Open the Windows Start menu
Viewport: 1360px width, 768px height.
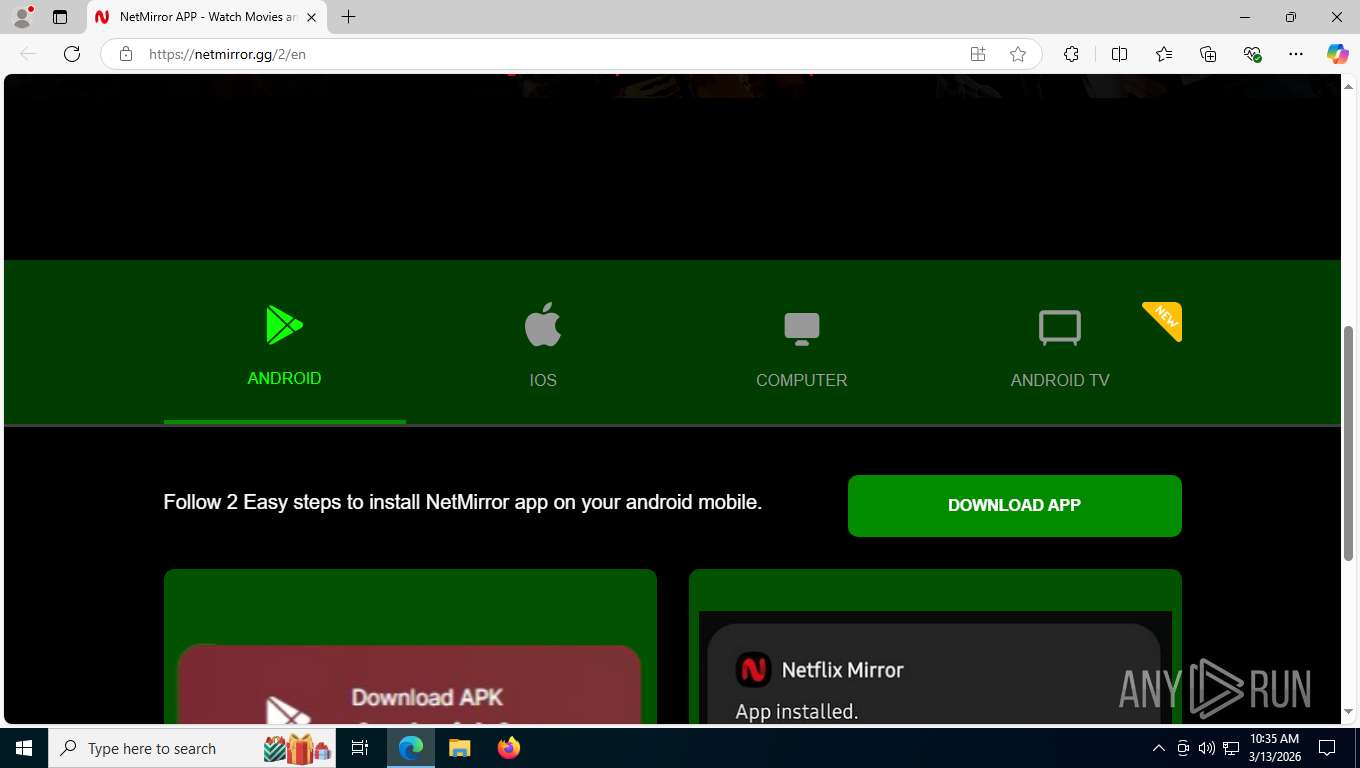tap(24, 748)
